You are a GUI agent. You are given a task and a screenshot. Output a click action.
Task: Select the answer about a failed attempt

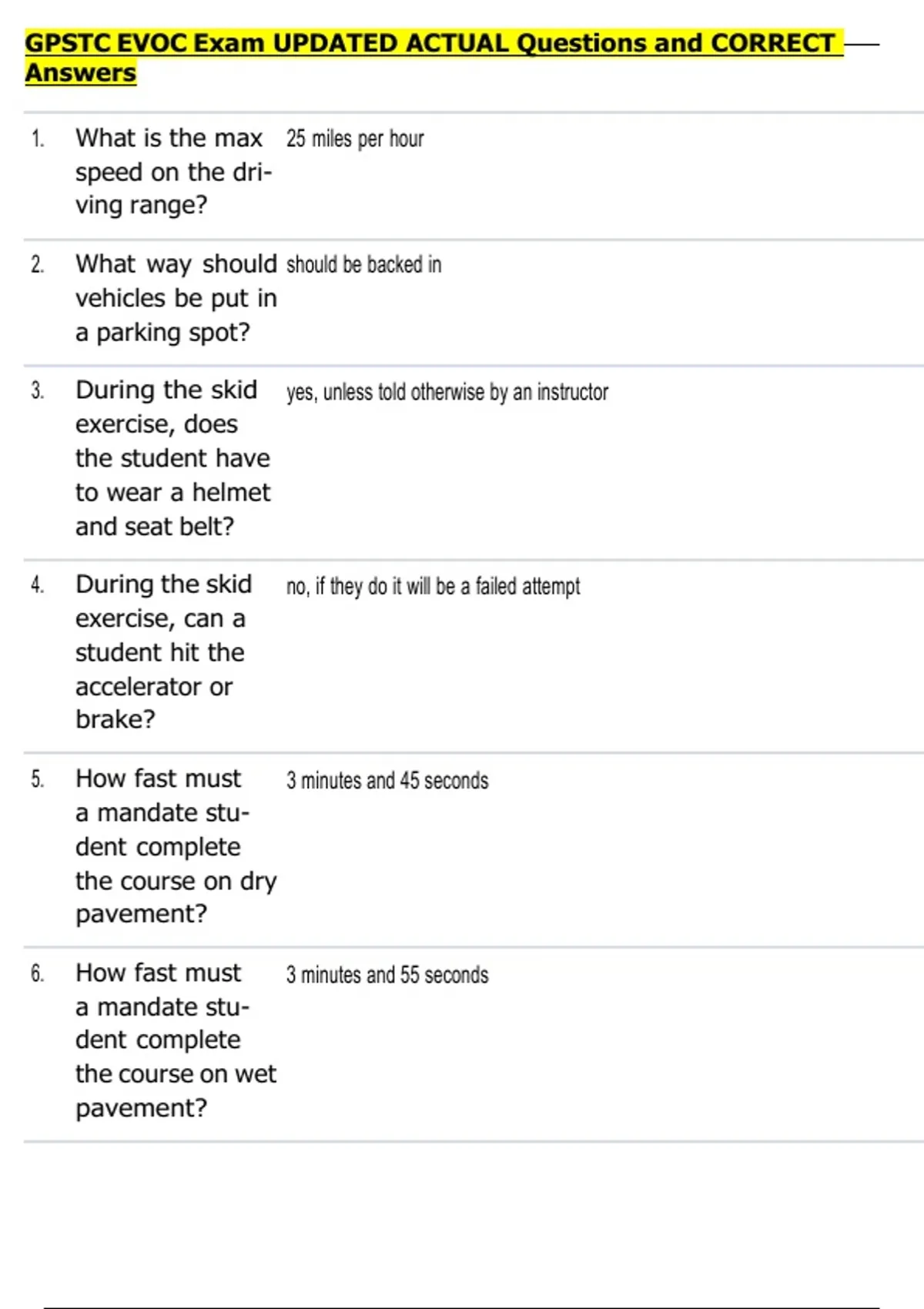[x=433, y=587]
